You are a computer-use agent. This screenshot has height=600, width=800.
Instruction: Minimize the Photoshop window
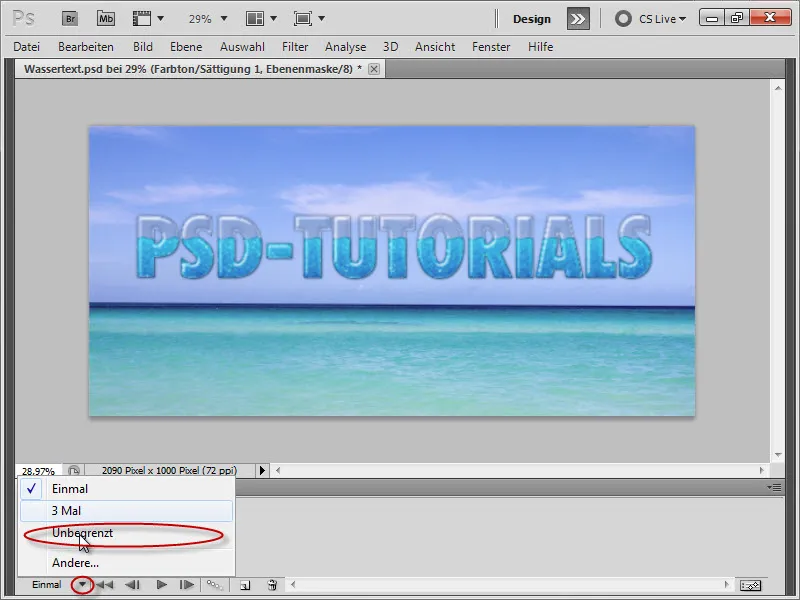(711, 18)
